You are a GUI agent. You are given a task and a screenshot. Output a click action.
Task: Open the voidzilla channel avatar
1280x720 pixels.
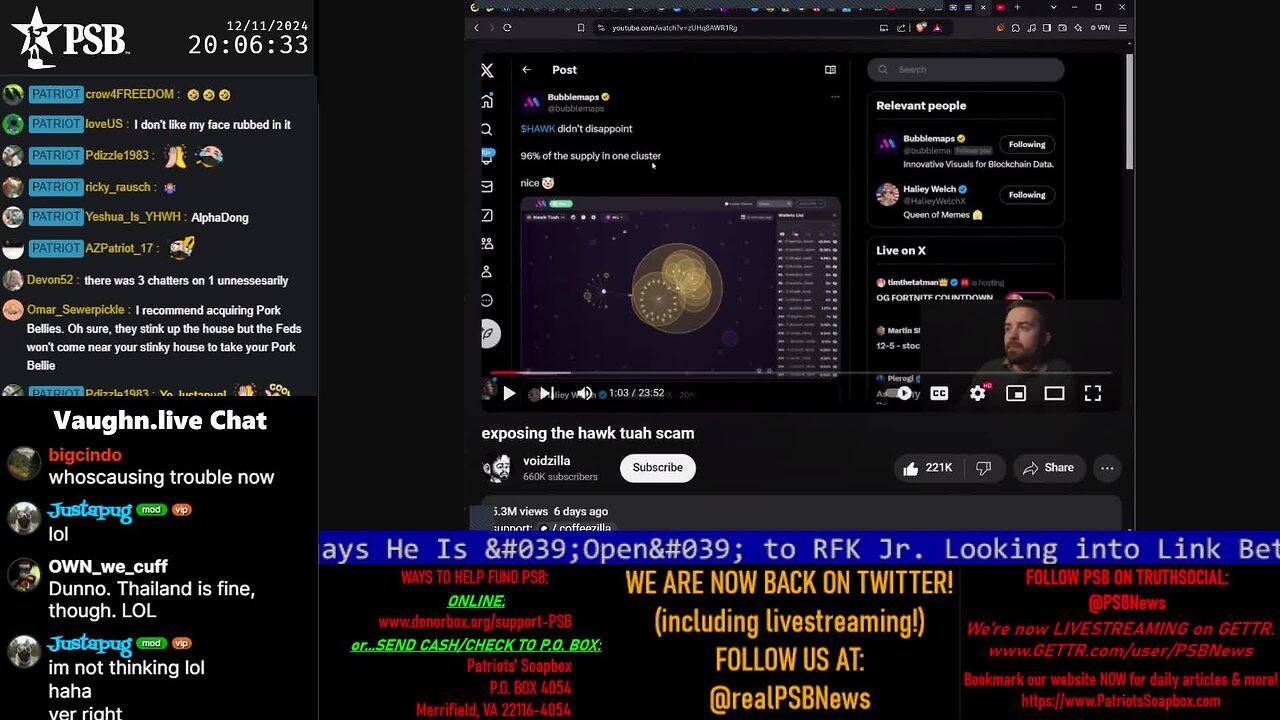[x=497, y=468]
